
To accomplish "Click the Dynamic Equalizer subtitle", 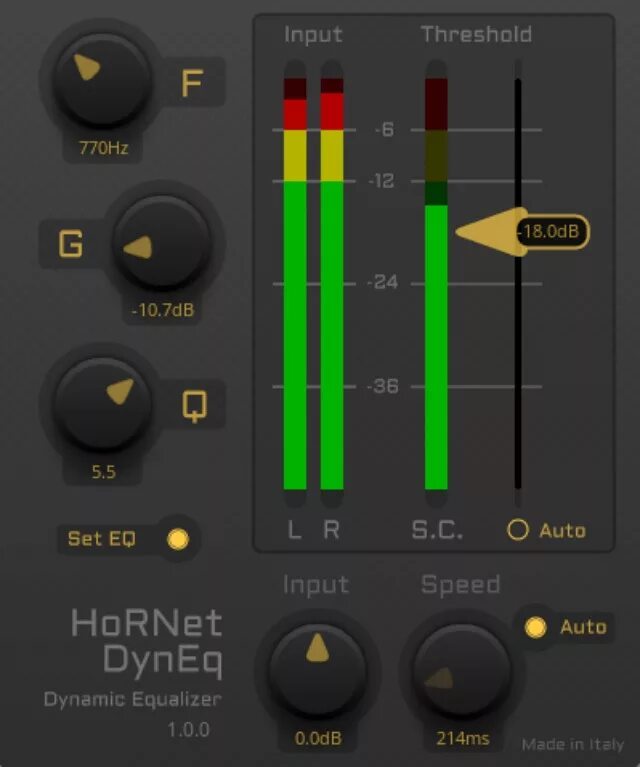I will tap(132, 699).
